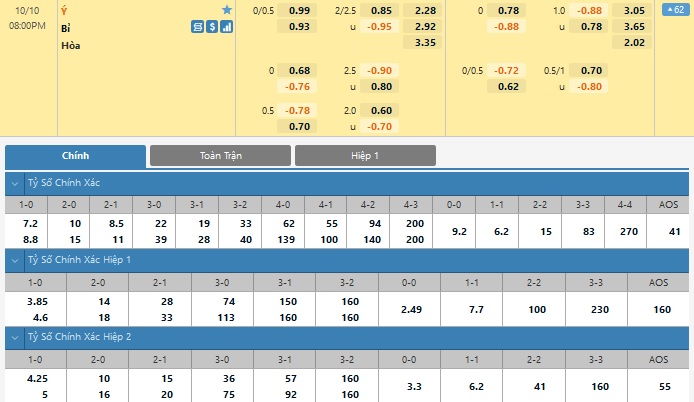694x402 pixels.
Task: Choose the 9.2 odds for 0-0 score
Action: [460, 231]
